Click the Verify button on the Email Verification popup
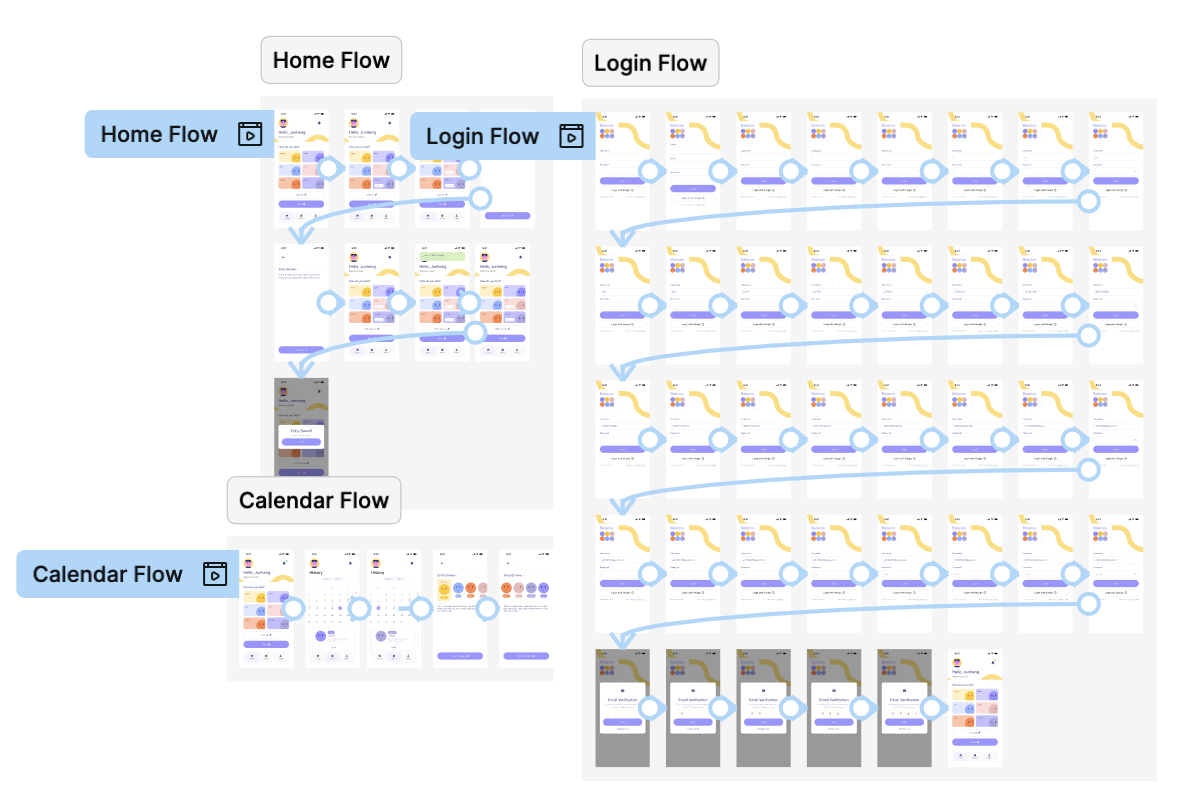The height and width of the screenshot is (804, 1178). 622,722
